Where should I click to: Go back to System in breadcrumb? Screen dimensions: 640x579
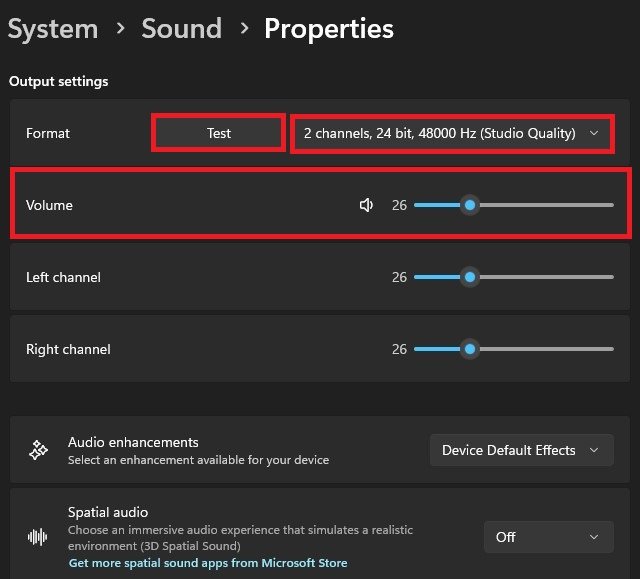point(53,29)
